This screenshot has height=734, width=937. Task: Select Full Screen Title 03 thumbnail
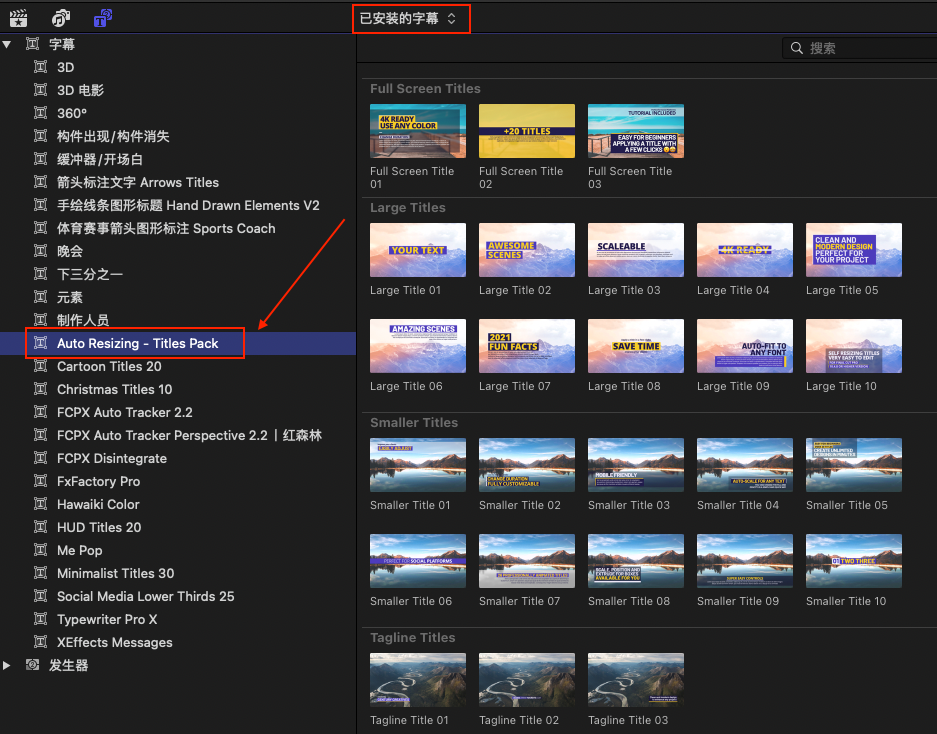636,131
